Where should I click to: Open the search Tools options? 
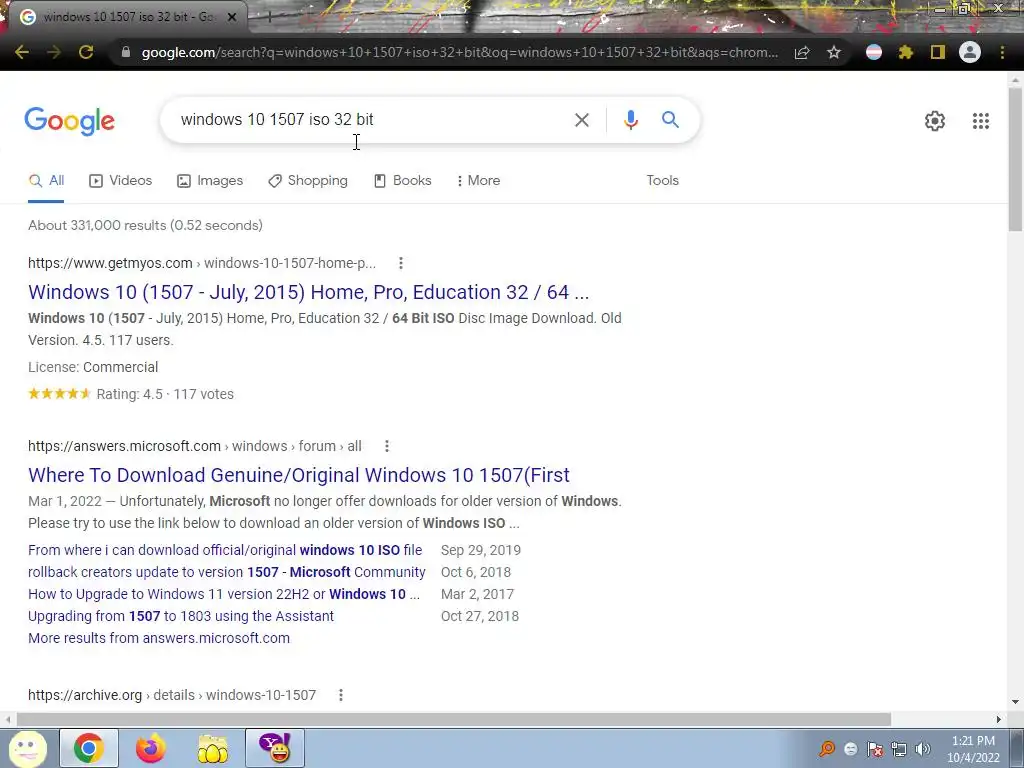coord(662,180)
